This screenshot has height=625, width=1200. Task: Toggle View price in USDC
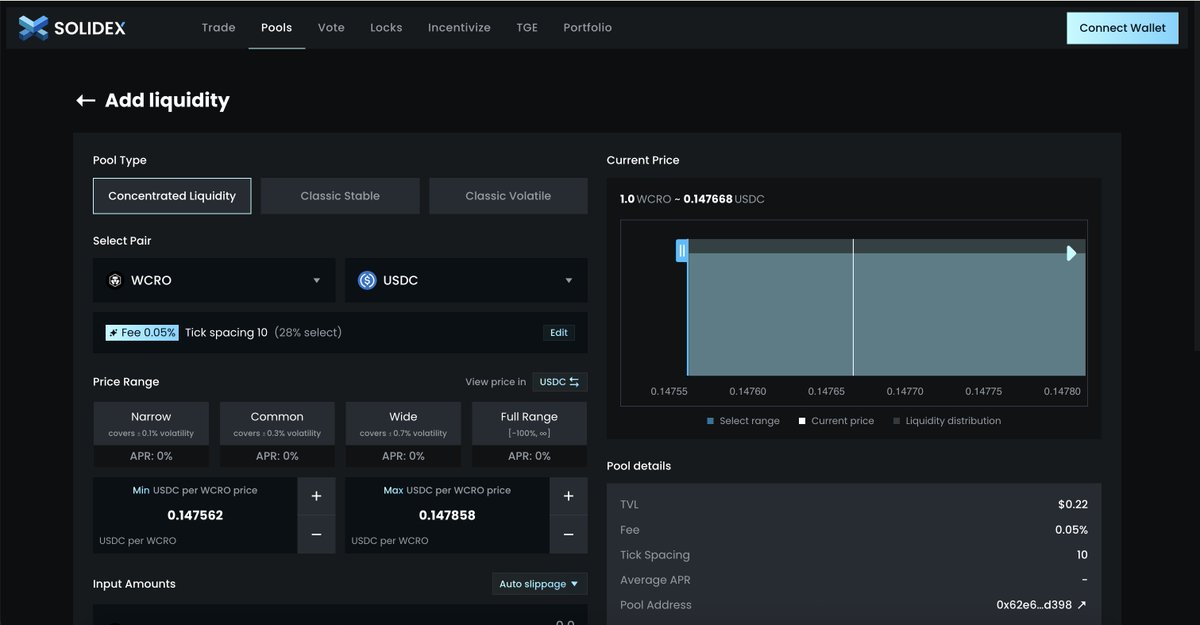559,382
